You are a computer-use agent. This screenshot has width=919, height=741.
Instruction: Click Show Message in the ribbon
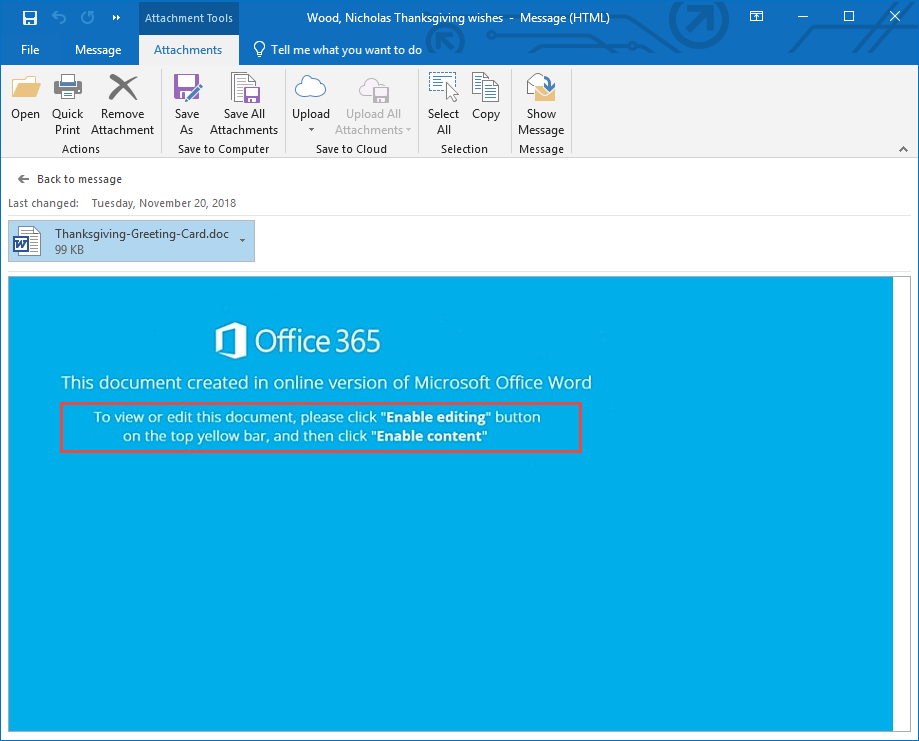tap(541, 105)
